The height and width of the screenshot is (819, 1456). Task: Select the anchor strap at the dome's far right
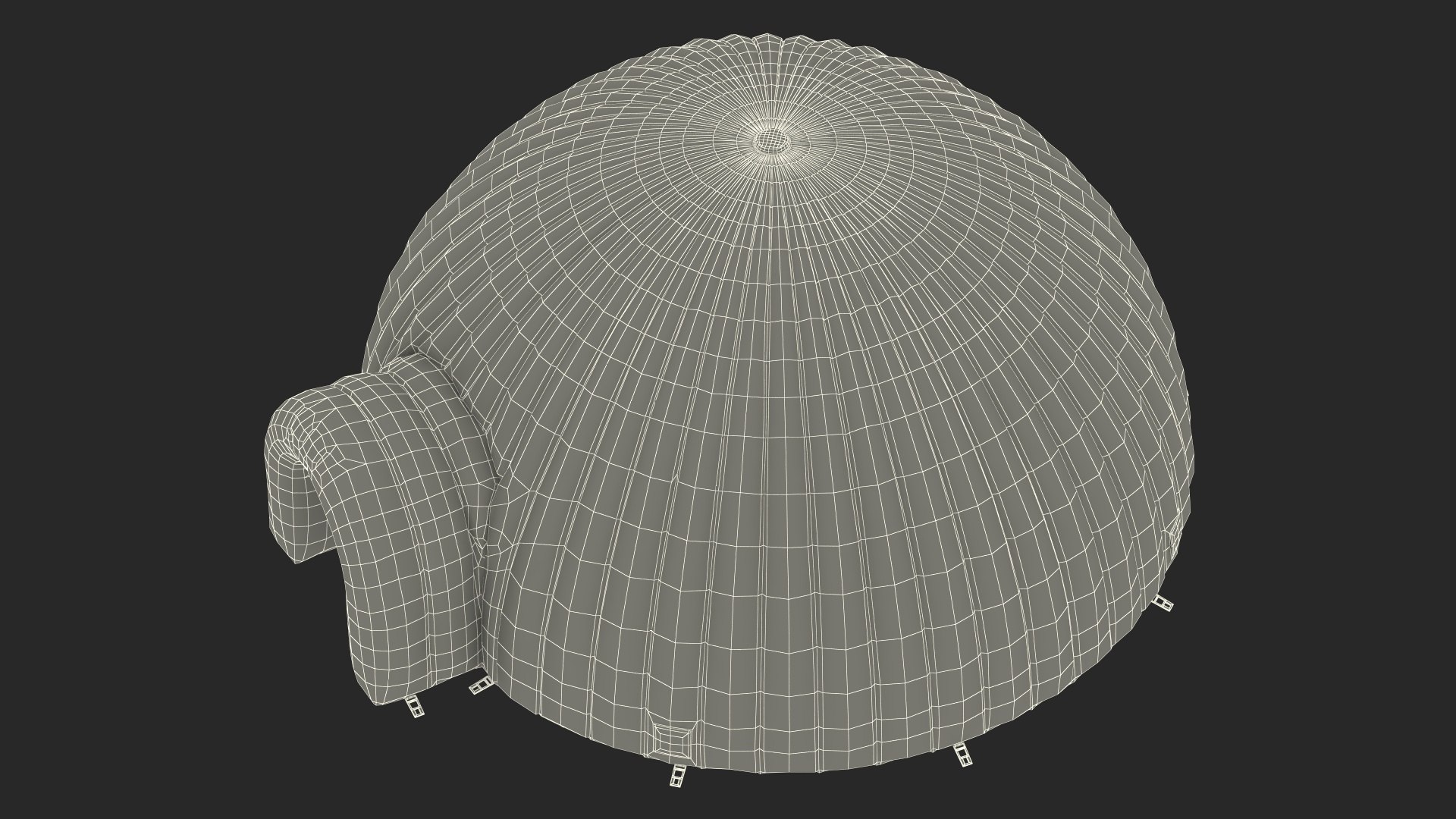[x=1162, y=603]
